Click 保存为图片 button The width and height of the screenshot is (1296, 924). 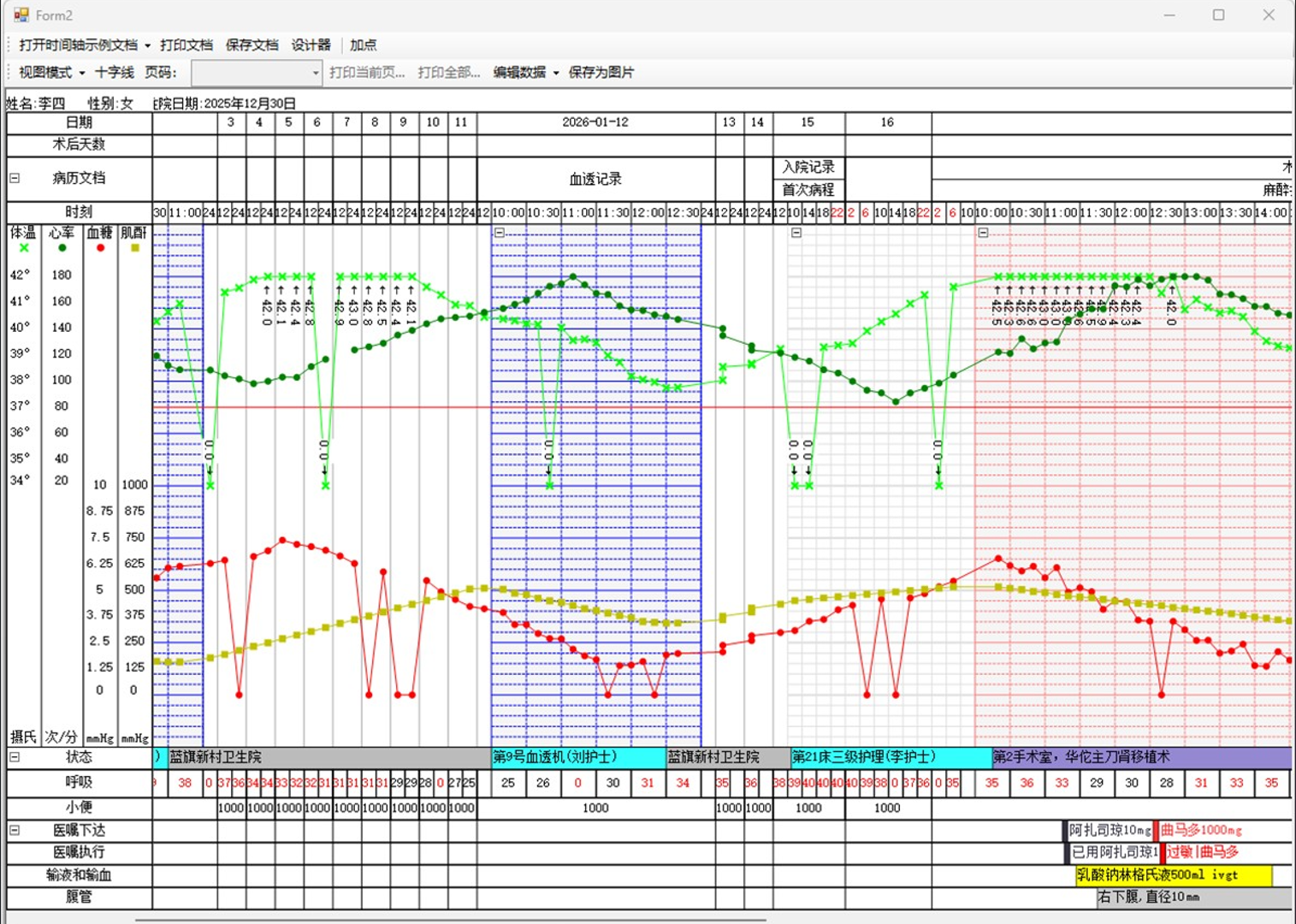[601, 73]
